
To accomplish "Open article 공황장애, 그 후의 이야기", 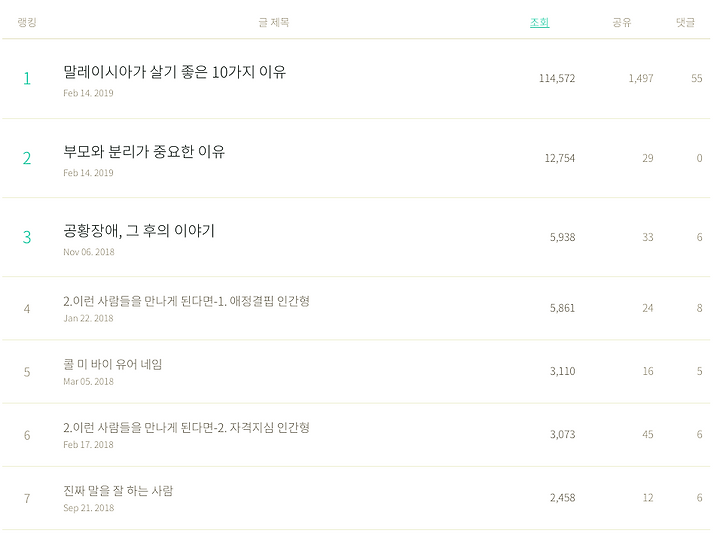I will pyautogui.click(x=139, y=231).
